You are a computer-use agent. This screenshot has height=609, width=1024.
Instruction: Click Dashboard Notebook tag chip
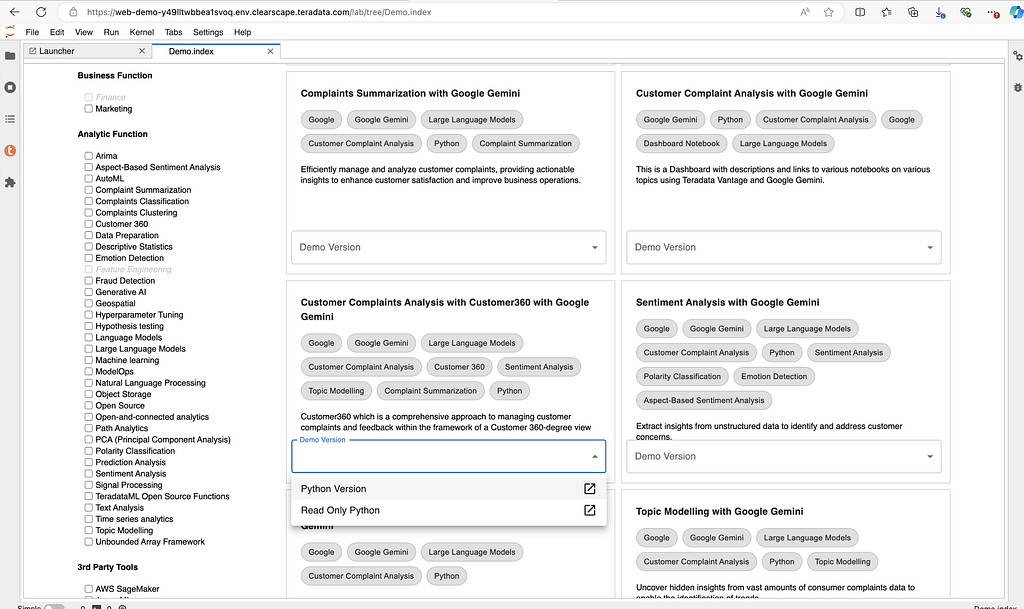681,144
